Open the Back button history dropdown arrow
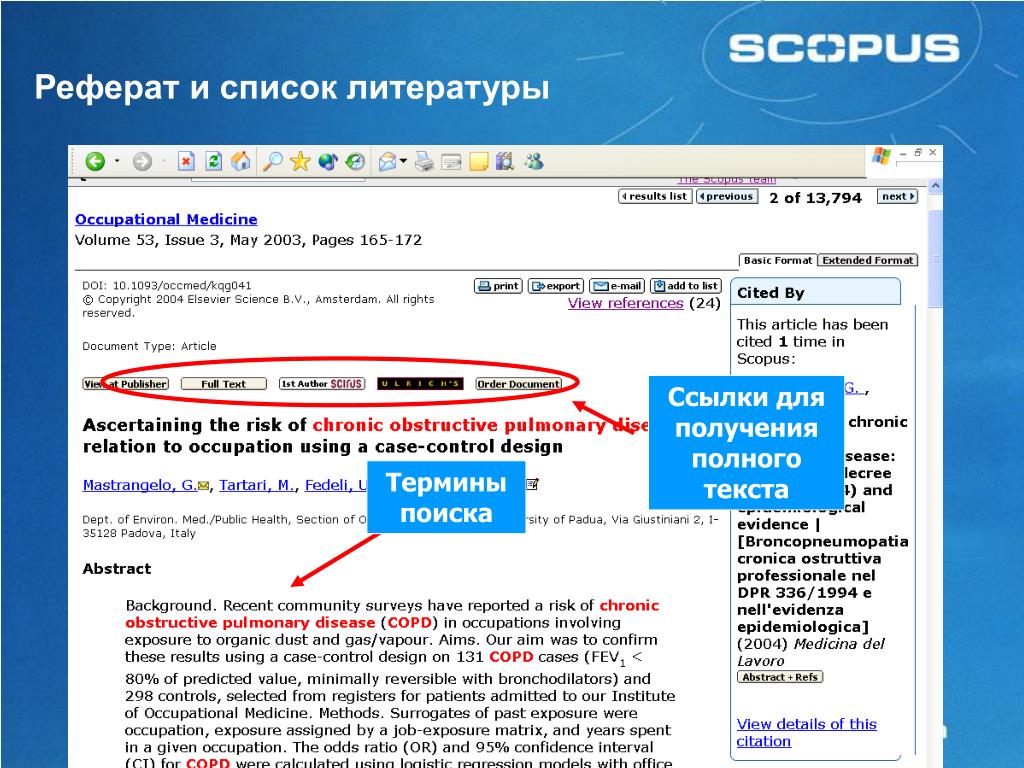Image resolution: width=1024 pixels, height=768 pixels. 117,161
